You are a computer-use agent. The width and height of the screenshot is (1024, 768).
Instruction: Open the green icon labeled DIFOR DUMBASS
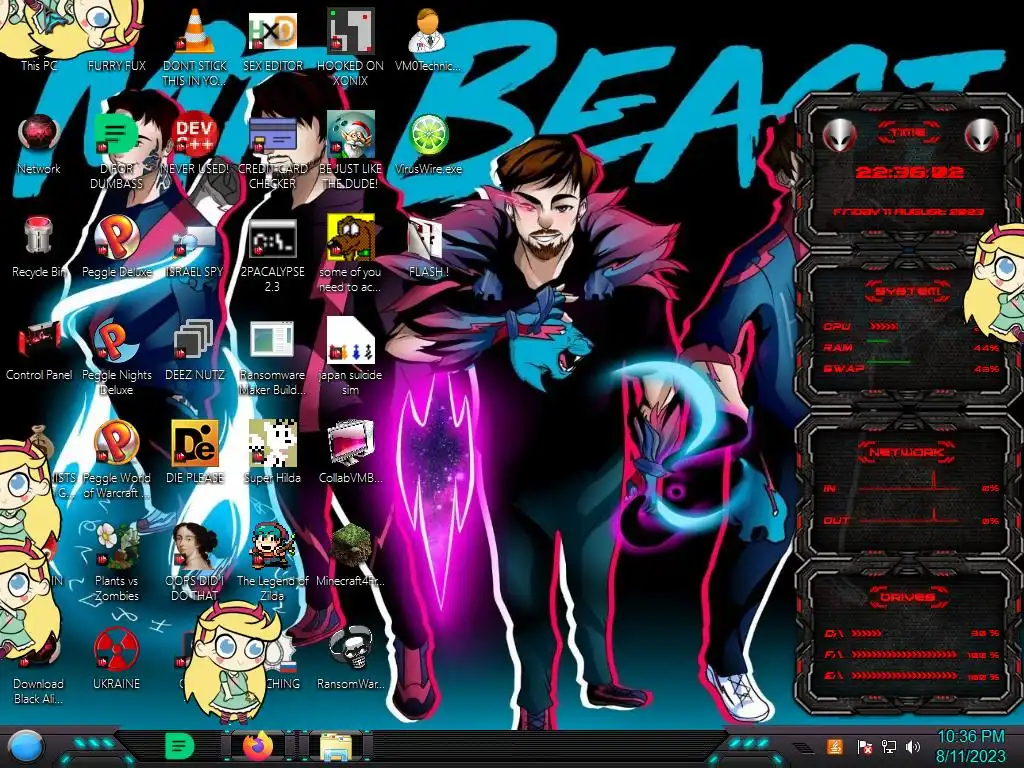[116, 133]
